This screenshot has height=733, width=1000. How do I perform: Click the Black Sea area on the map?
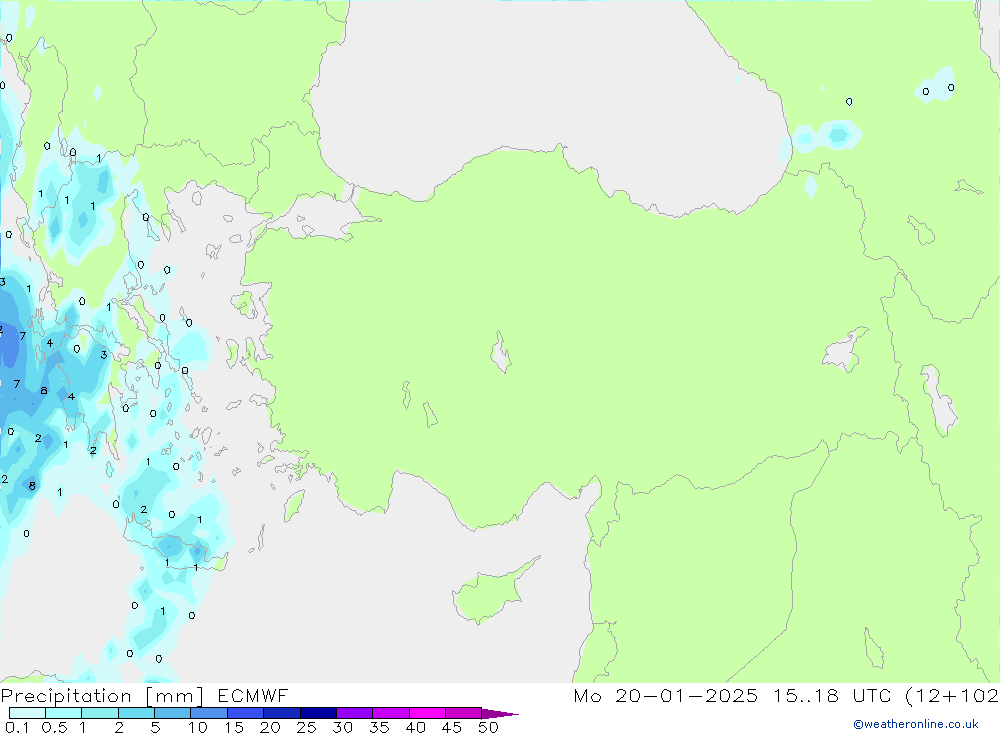tap(542, 96)
